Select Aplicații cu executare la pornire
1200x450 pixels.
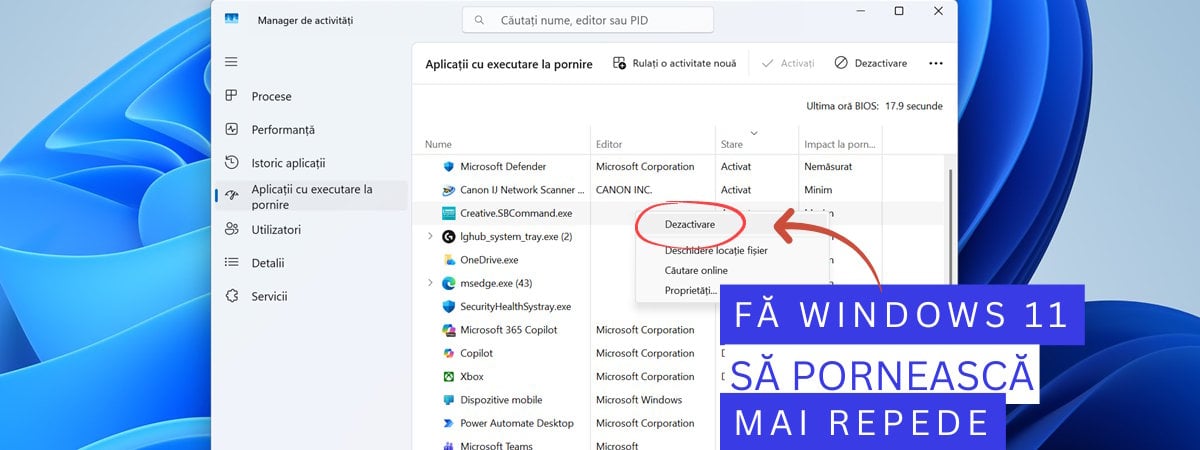click(311, 196)
